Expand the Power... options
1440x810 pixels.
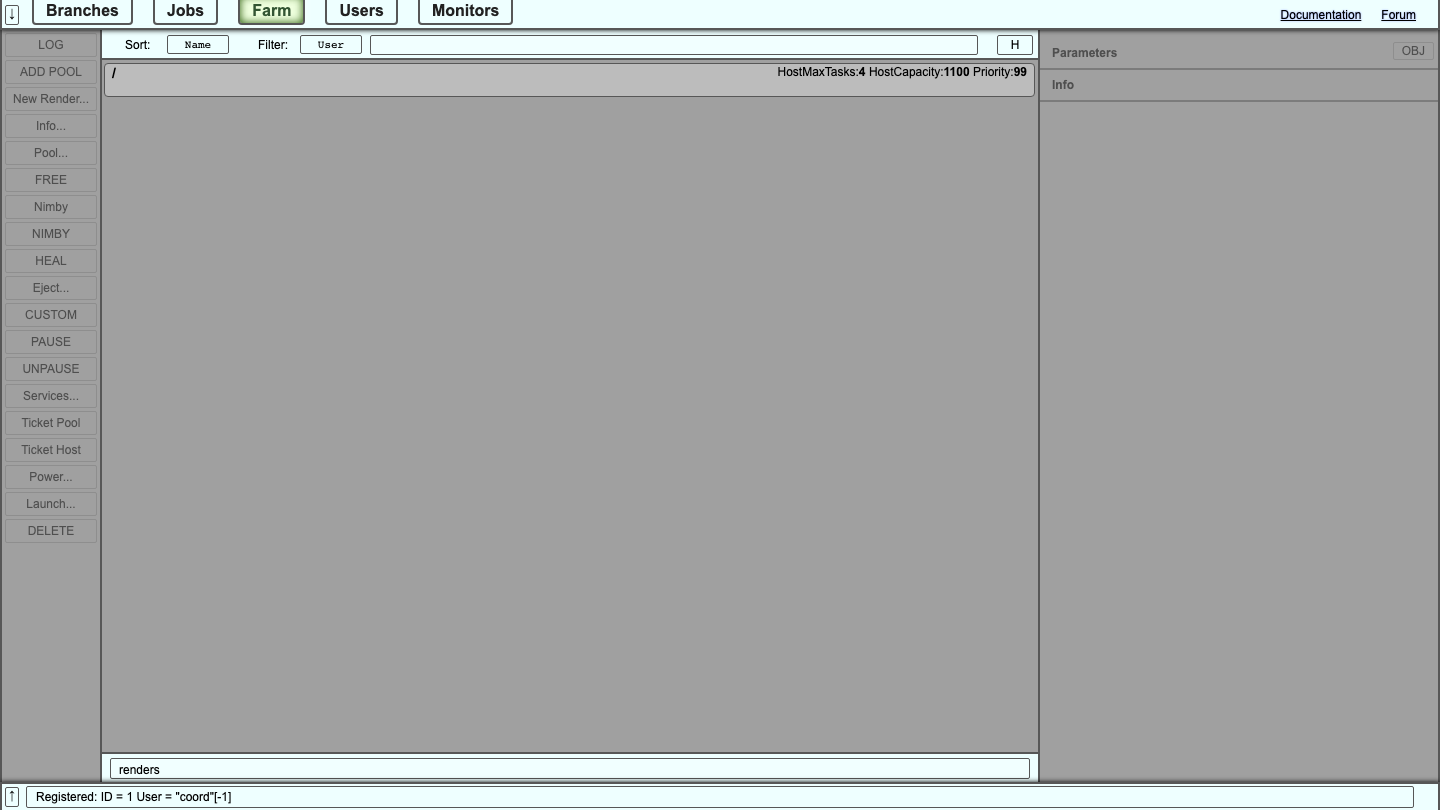(51, 477)
